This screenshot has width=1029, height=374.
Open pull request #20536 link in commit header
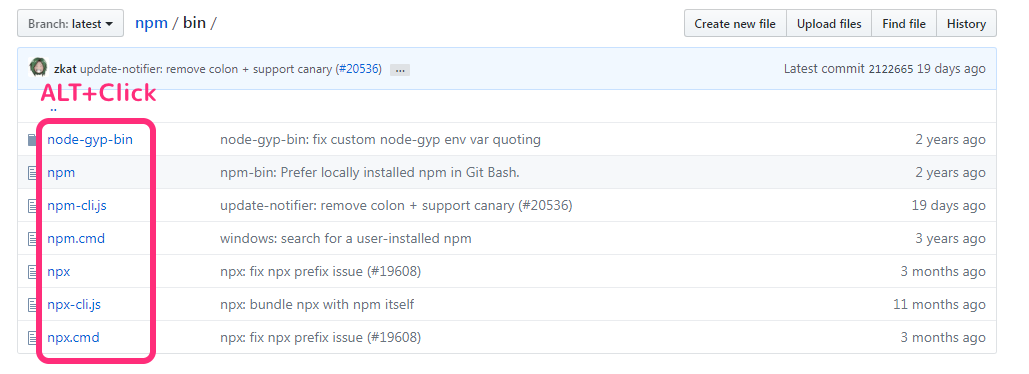pos(358,69)
